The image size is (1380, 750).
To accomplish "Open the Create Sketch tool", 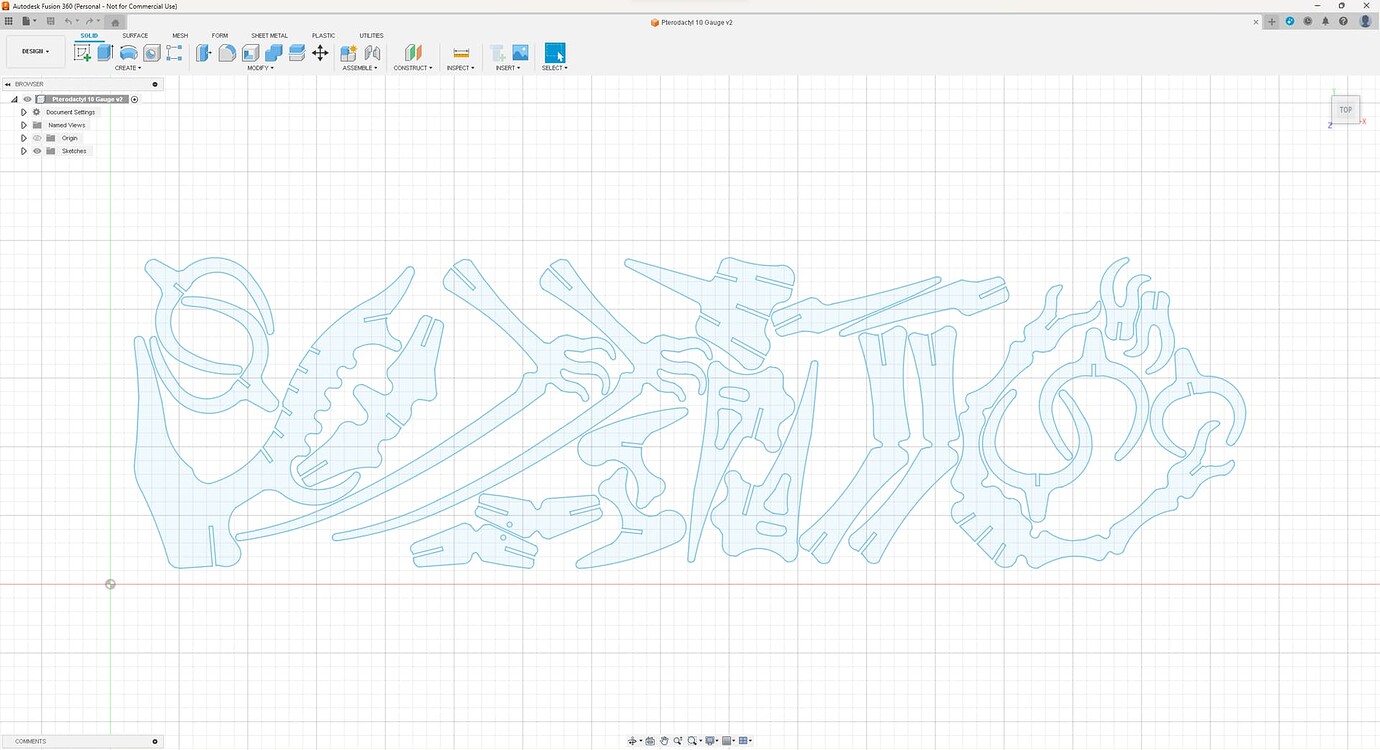I will pos(82,52).
